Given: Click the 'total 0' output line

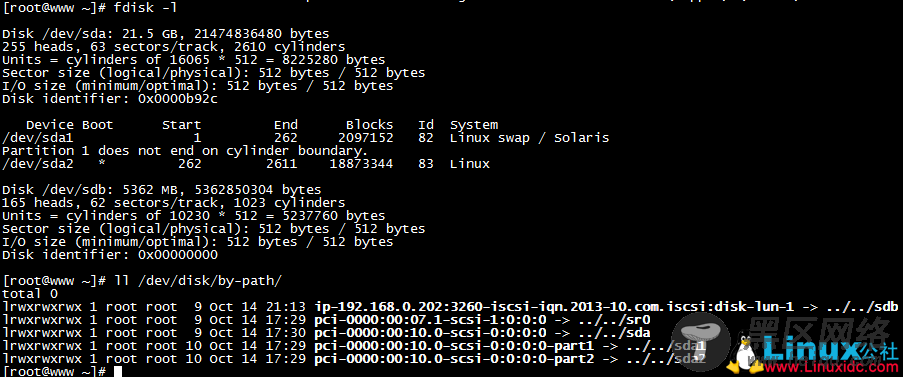Looking at the screenshot, I should point(30,294).
